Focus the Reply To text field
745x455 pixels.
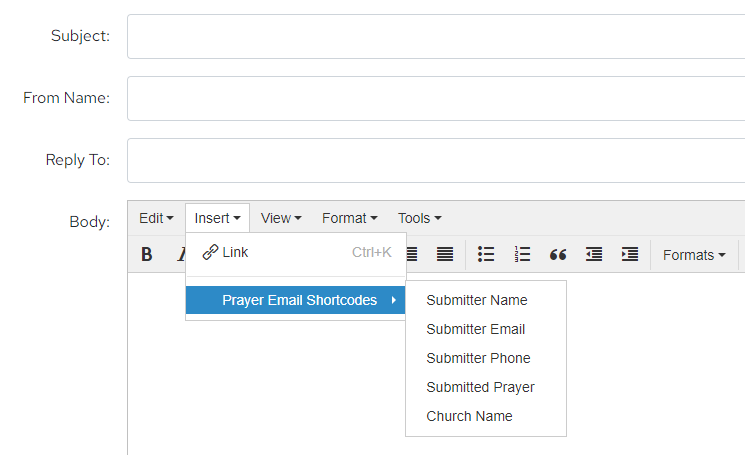[436, 160]
